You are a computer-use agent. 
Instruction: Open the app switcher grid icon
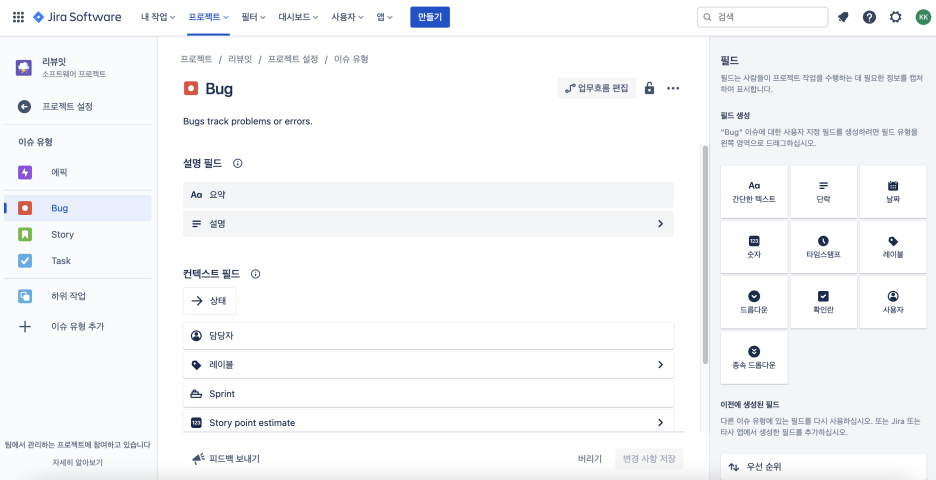tap(17, 17)
